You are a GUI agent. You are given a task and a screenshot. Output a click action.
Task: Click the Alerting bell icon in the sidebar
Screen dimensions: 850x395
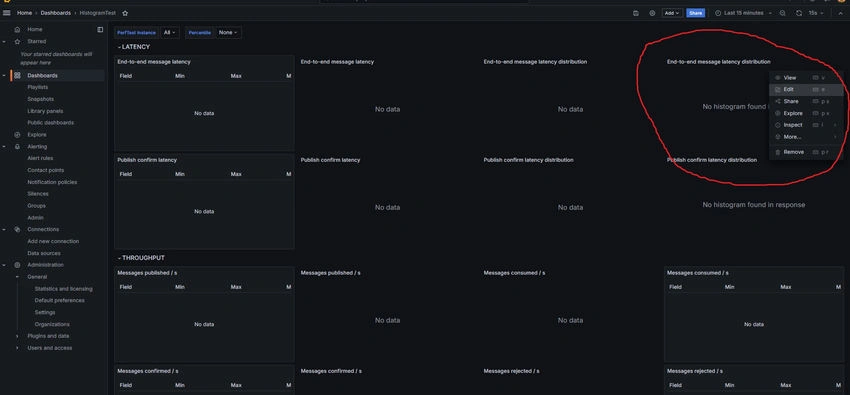17,146
